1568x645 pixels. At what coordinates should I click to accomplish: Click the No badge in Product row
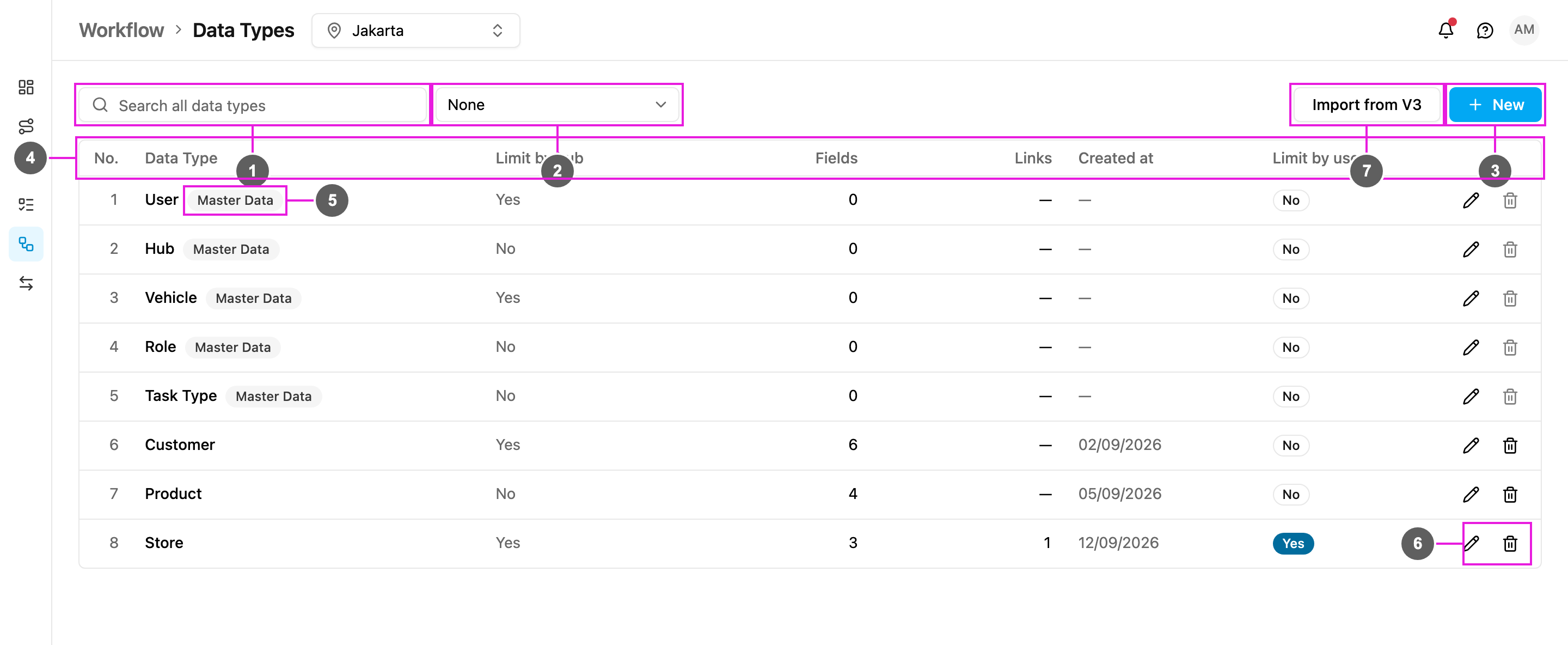1290,494
